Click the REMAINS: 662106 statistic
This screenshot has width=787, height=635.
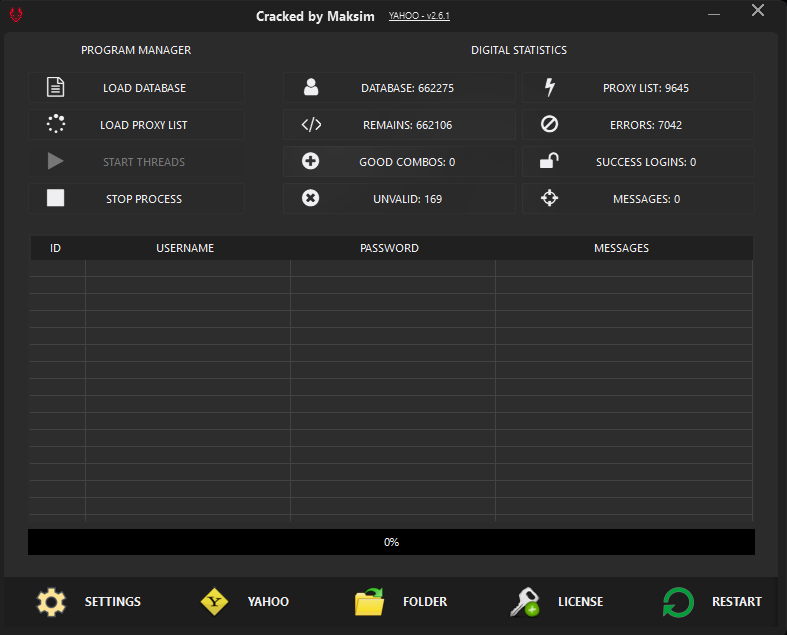pos(399,124)
